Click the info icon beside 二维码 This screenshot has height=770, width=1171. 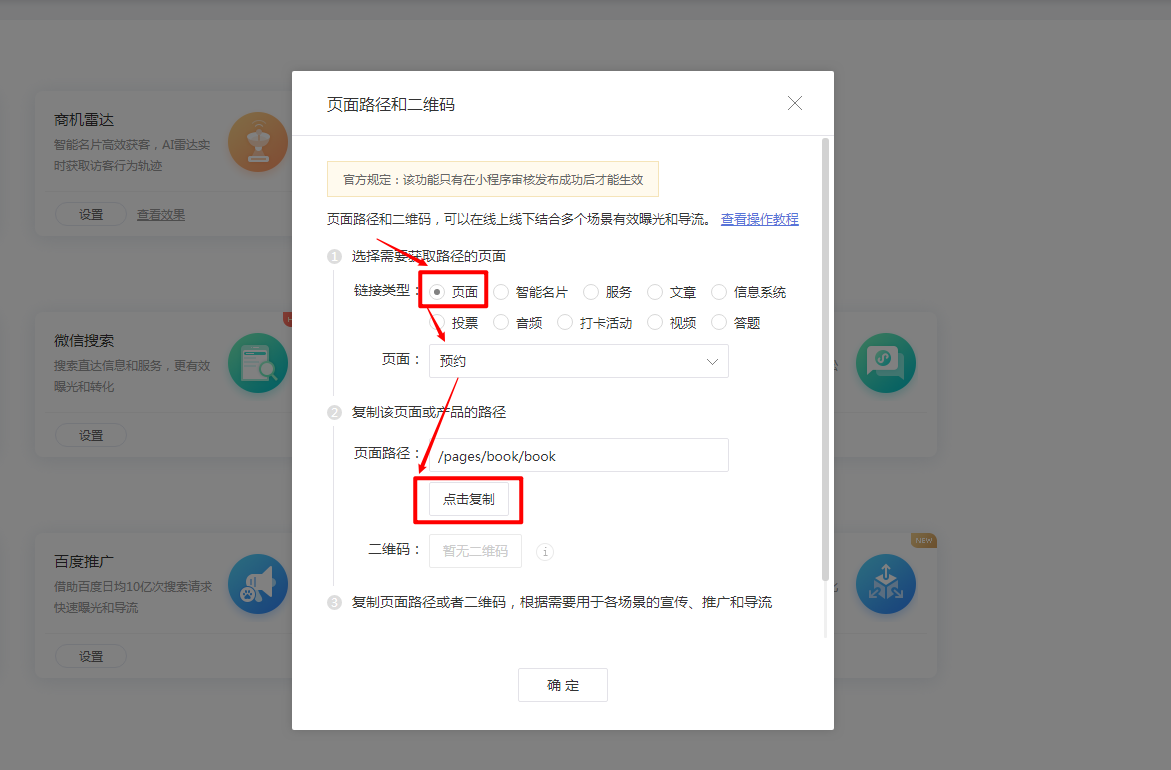click(x=543, y=551)
